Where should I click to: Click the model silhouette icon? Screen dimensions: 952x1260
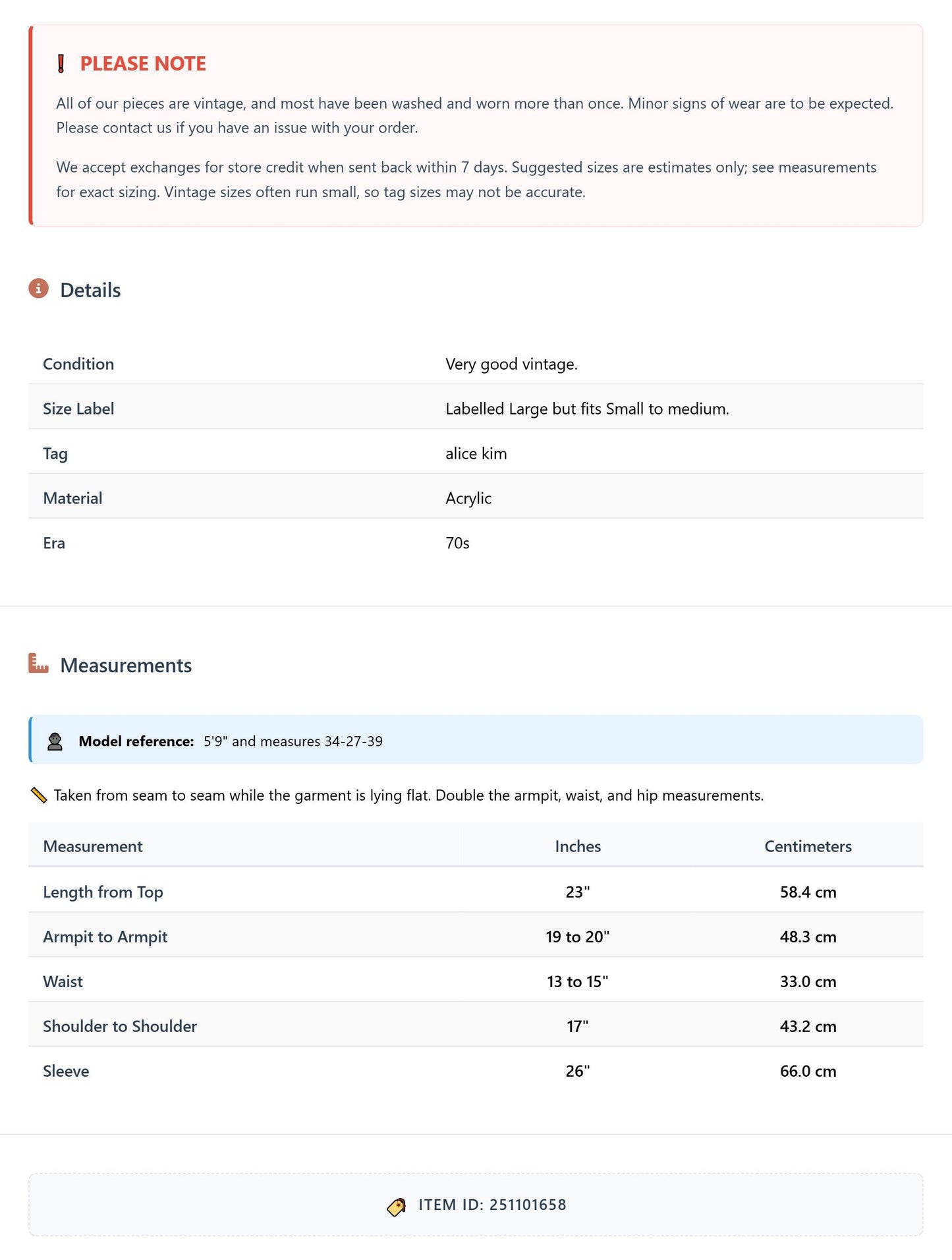point(55,741)
